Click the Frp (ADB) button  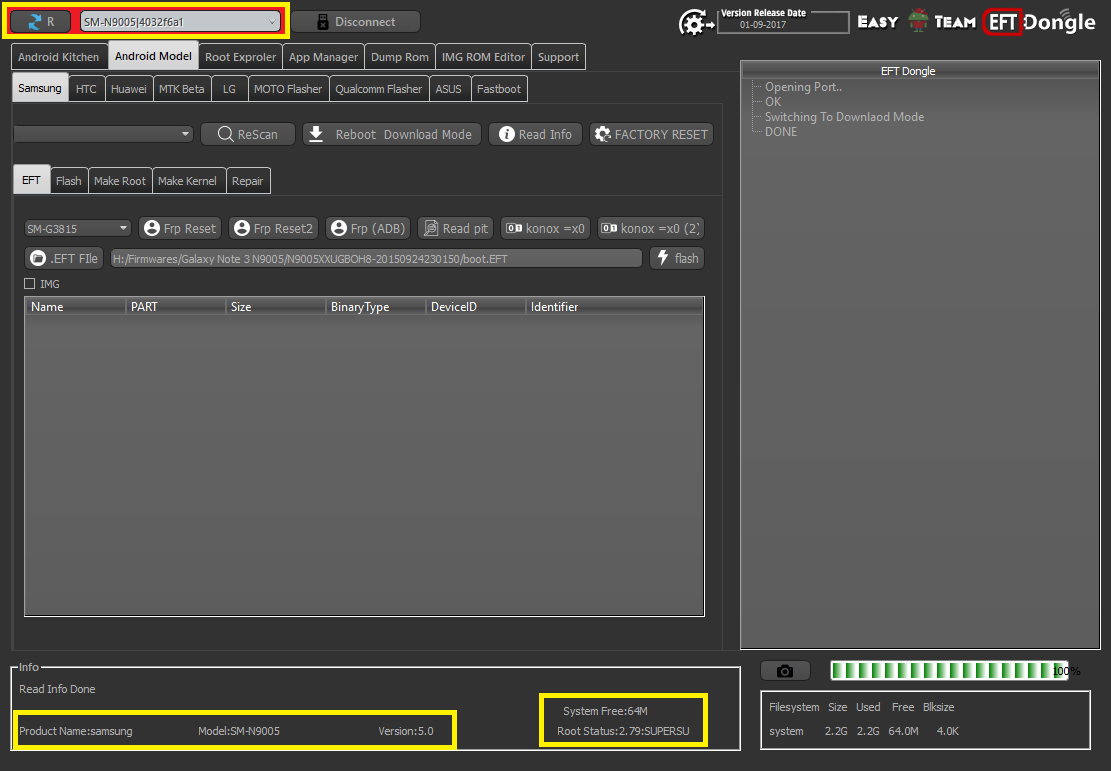(x=368, y=228)
